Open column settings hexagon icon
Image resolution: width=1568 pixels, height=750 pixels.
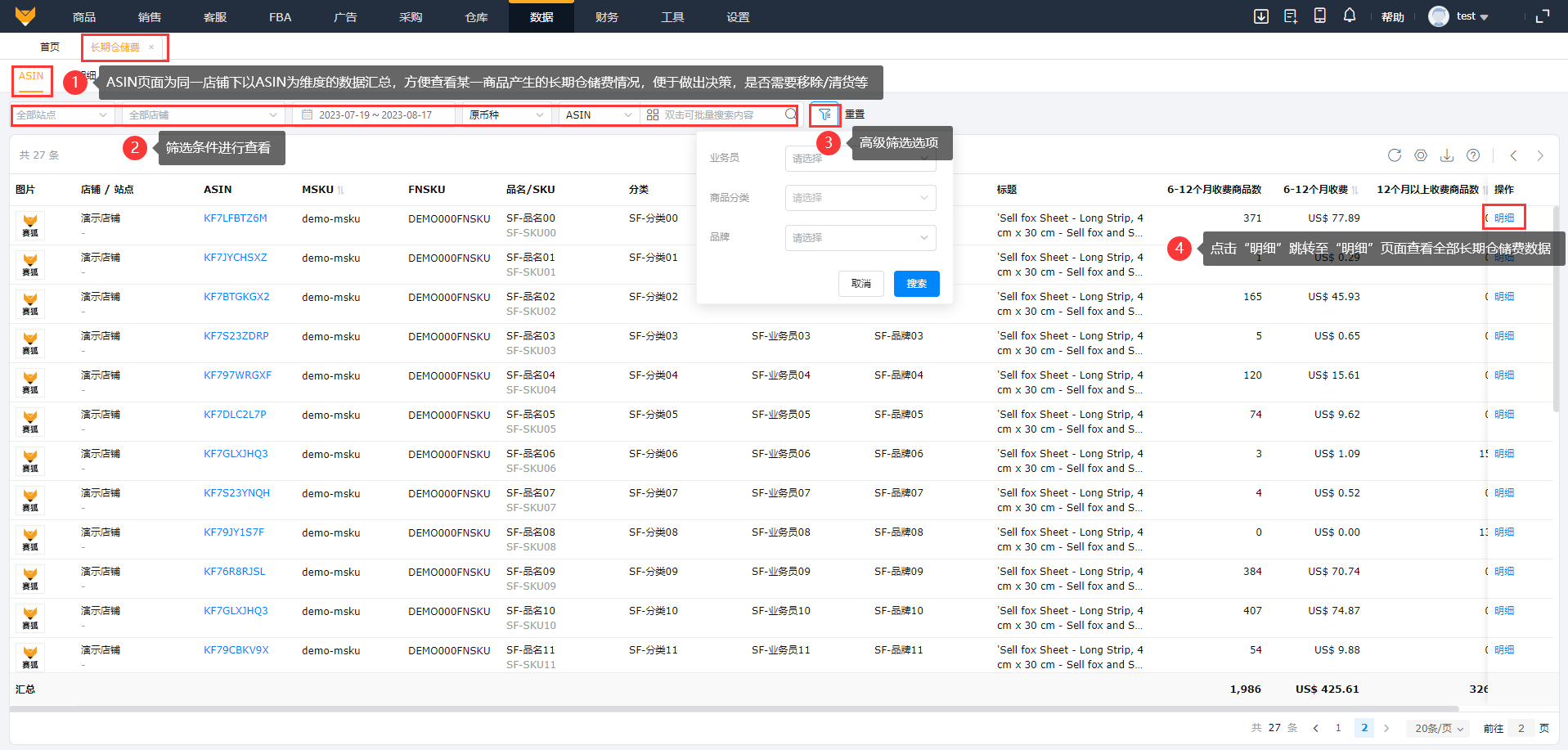click(1421, 155)
